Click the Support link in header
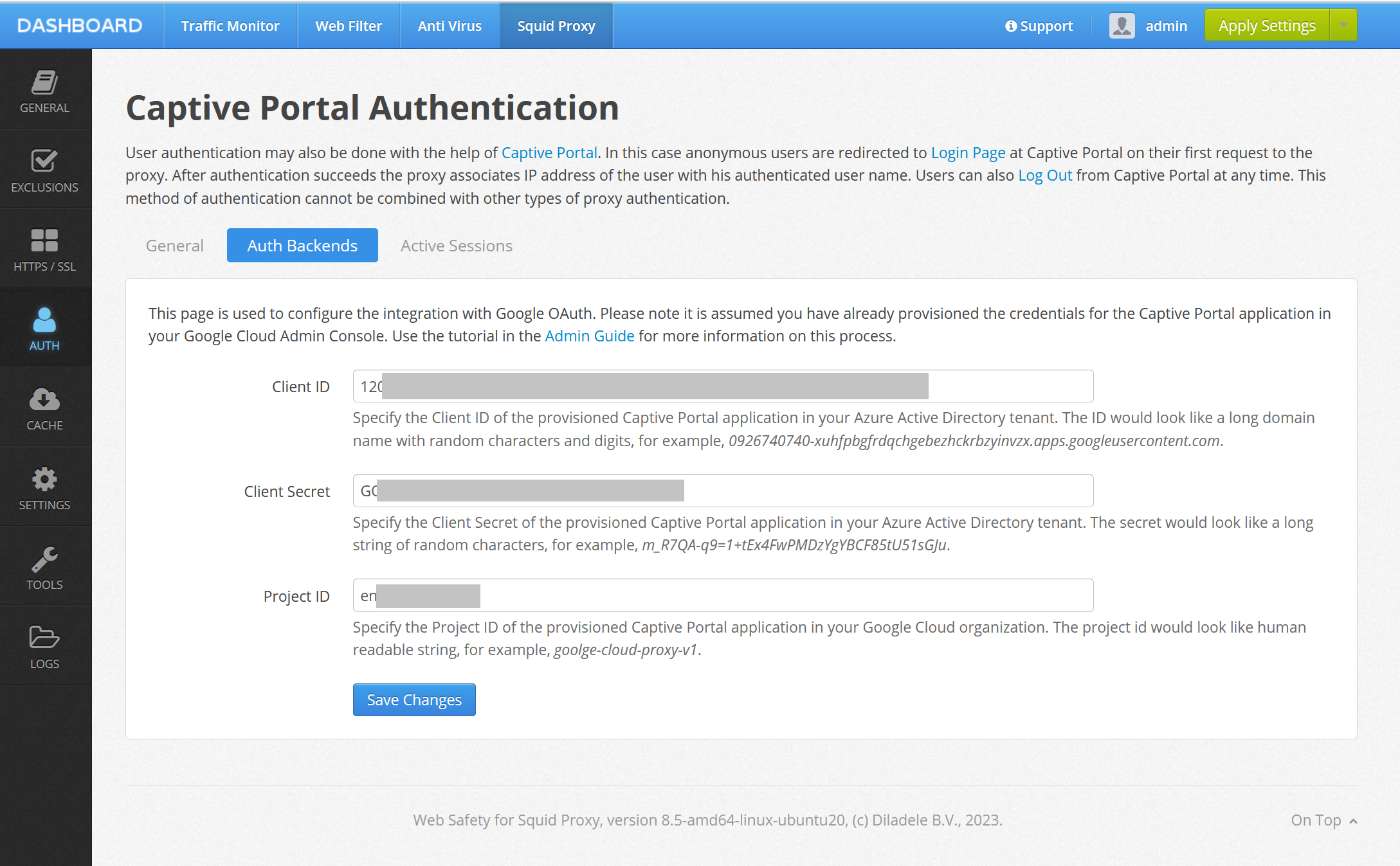The width and height of the screenshot is (1400, 866). (x=1039, y=26)
